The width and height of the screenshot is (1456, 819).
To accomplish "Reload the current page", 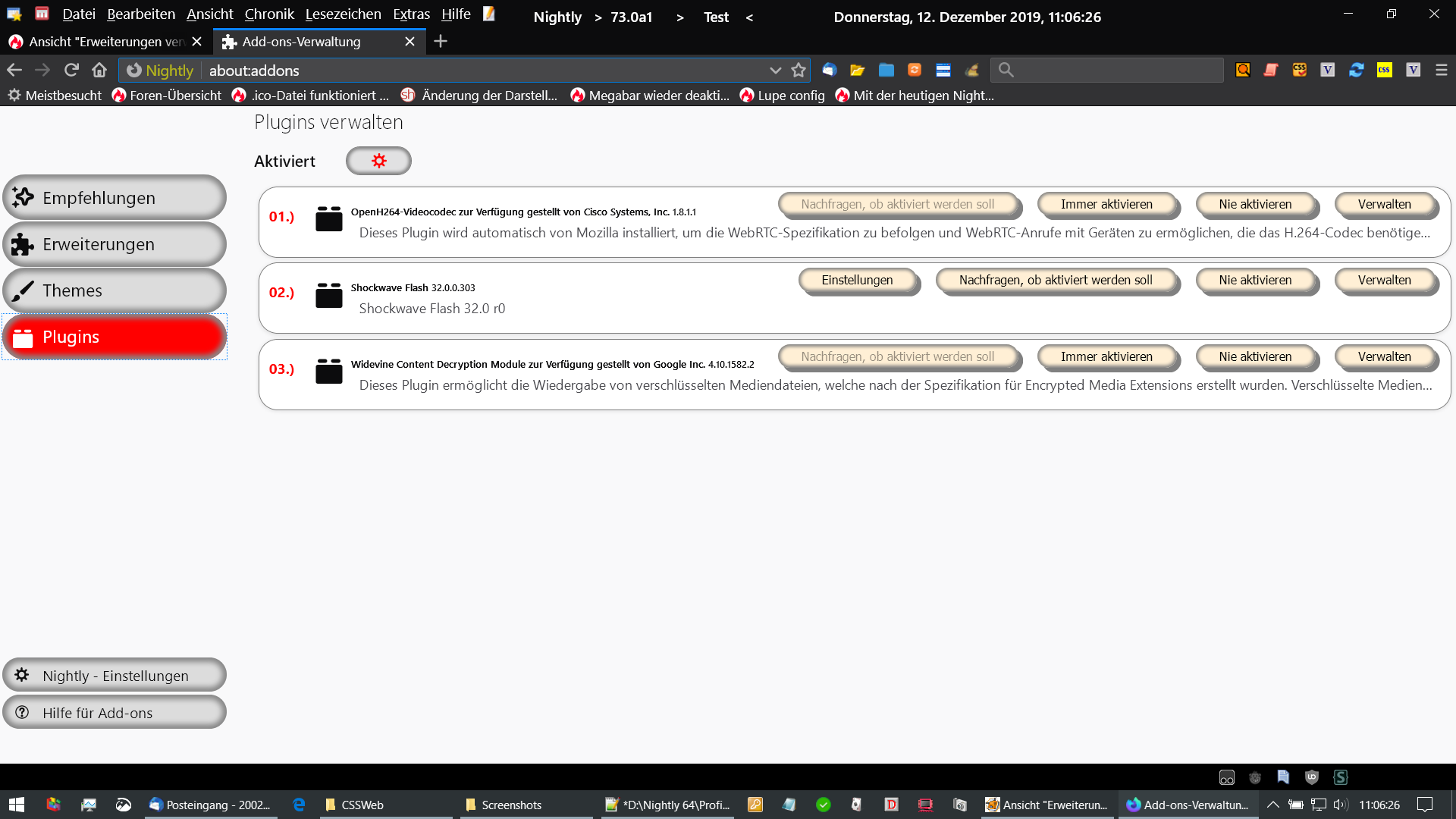I will [71, 70].
